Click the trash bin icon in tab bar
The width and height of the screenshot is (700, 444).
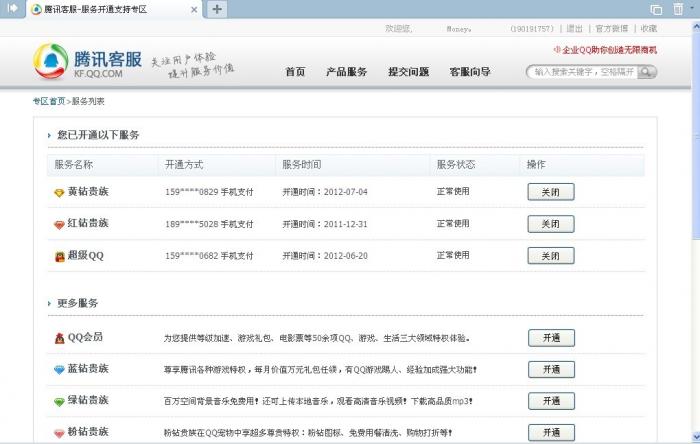click(x=678, y=9)
